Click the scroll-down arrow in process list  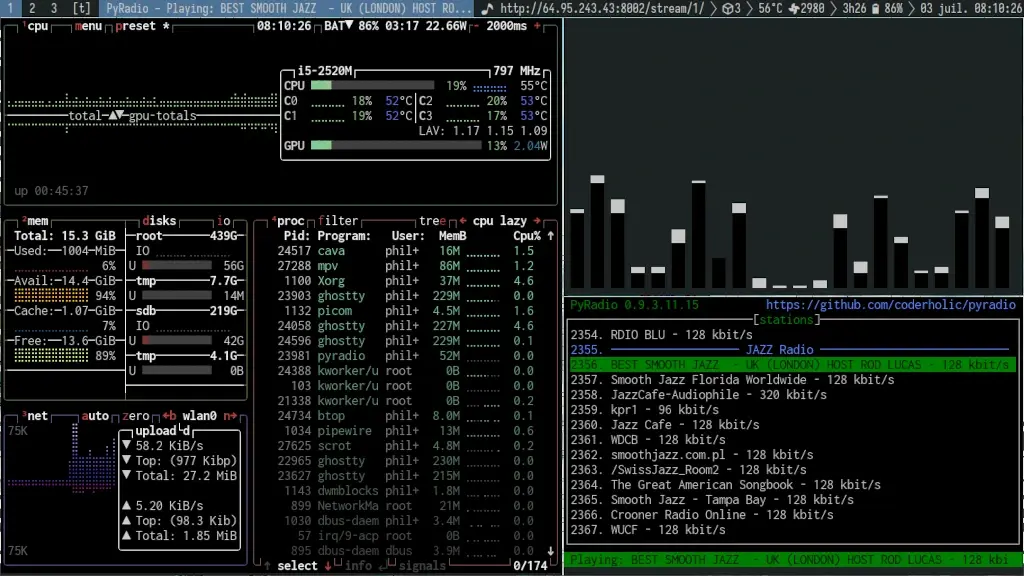551,551
